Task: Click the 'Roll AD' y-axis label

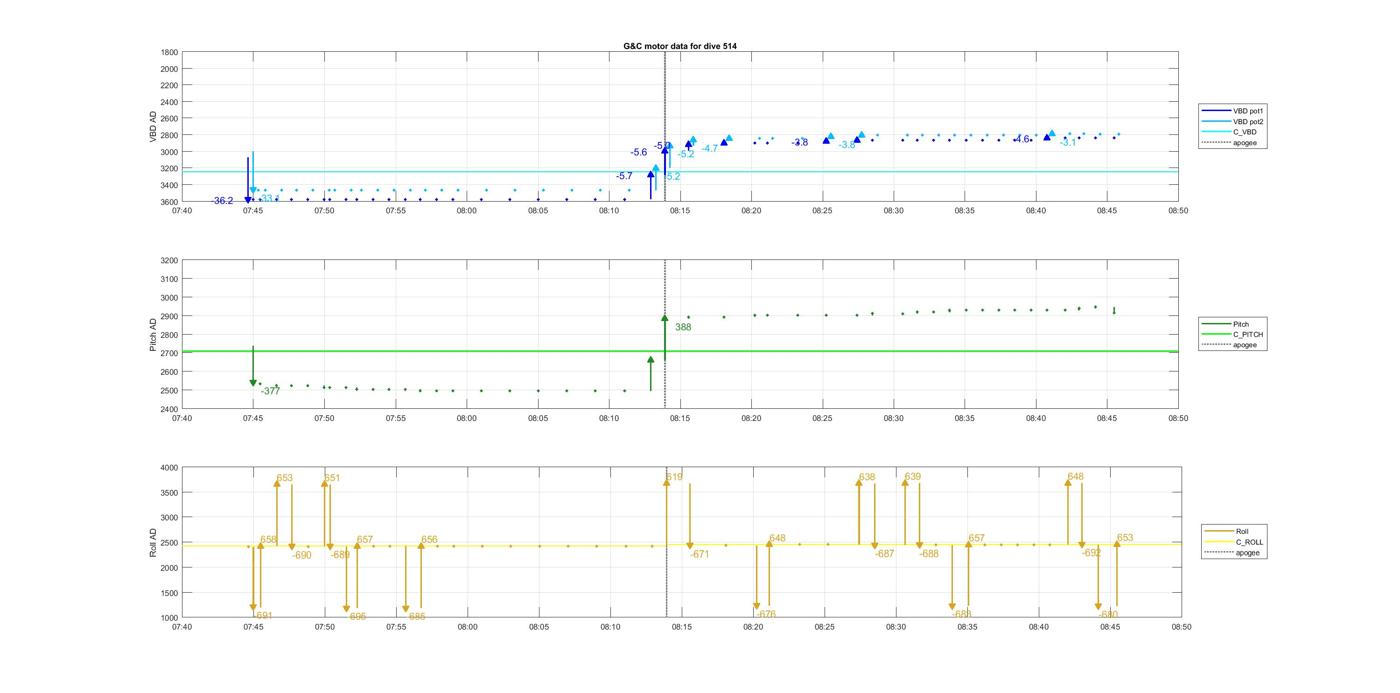Action: click(153, 543)
